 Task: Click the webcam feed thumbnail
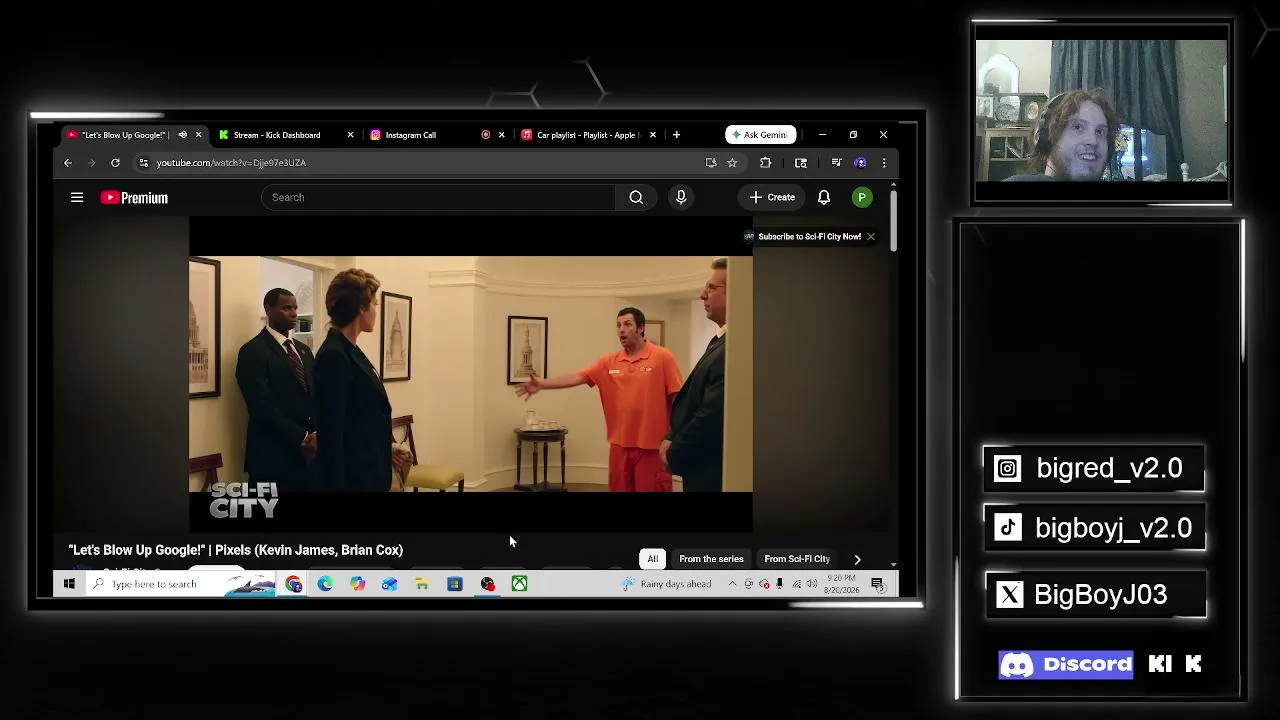(x=1101, y=111)
